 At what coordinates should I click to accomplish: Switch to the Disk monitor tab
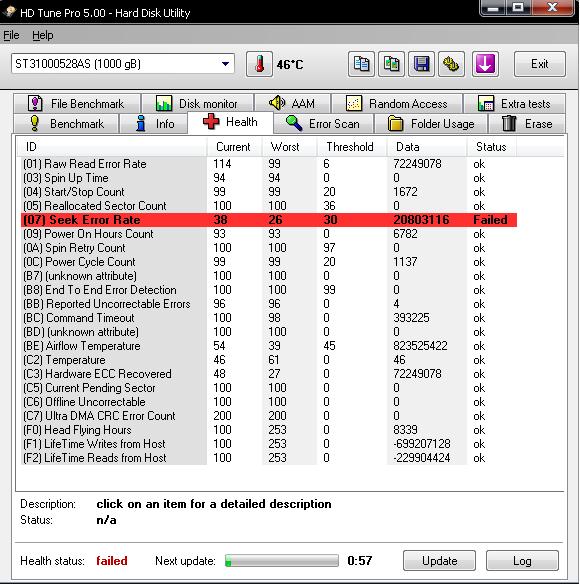point(197,104)
